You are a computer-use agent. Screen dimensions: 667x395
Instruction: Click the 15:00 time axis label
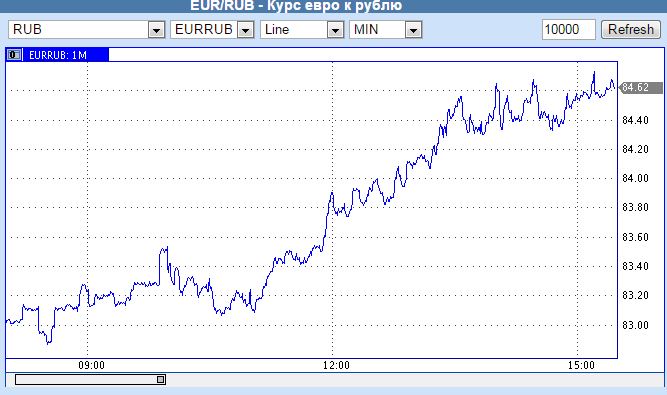[x=581, y=365]
